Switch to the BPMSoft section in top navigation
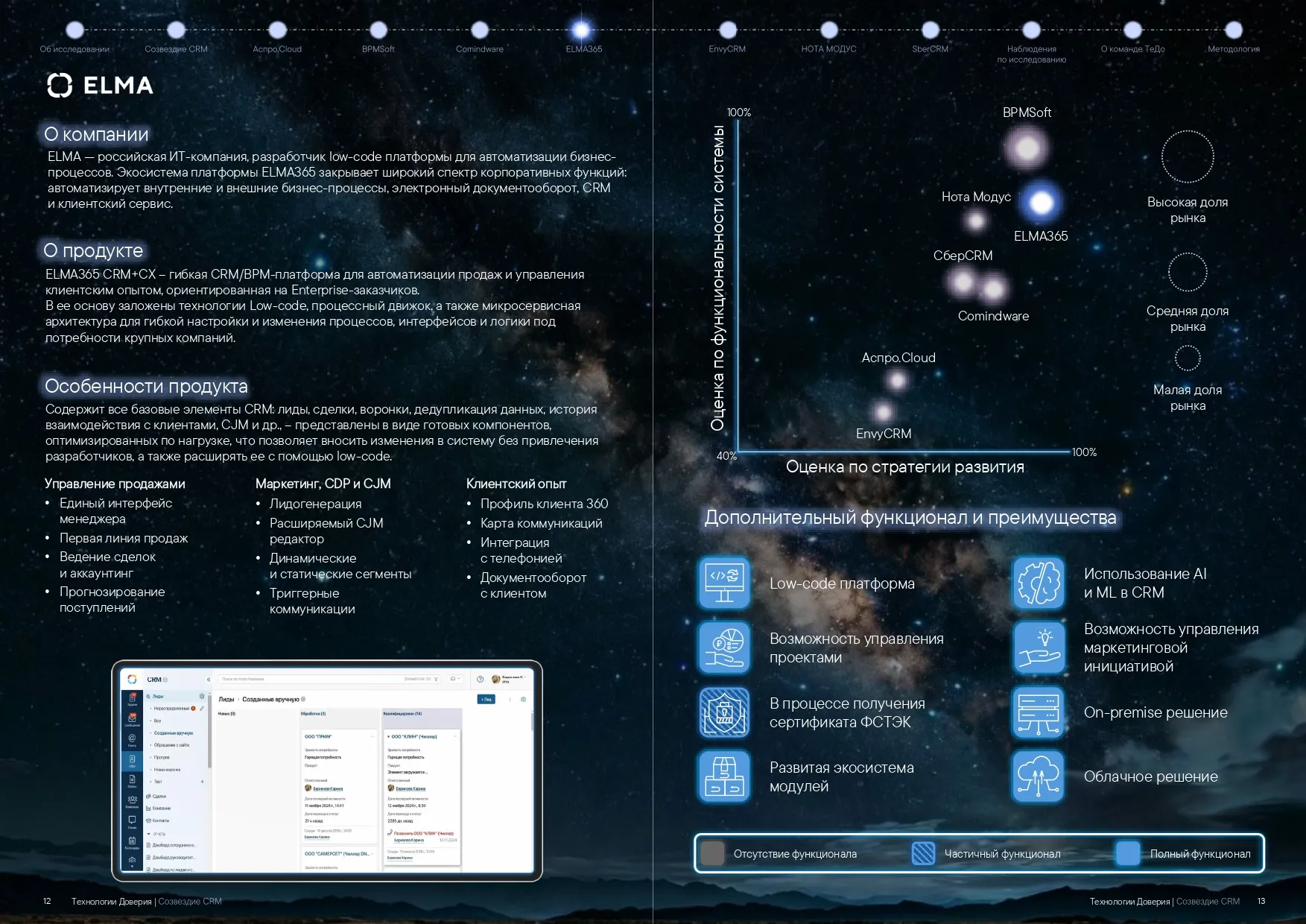The image size is (1306, 924). (x=376, y=48)
